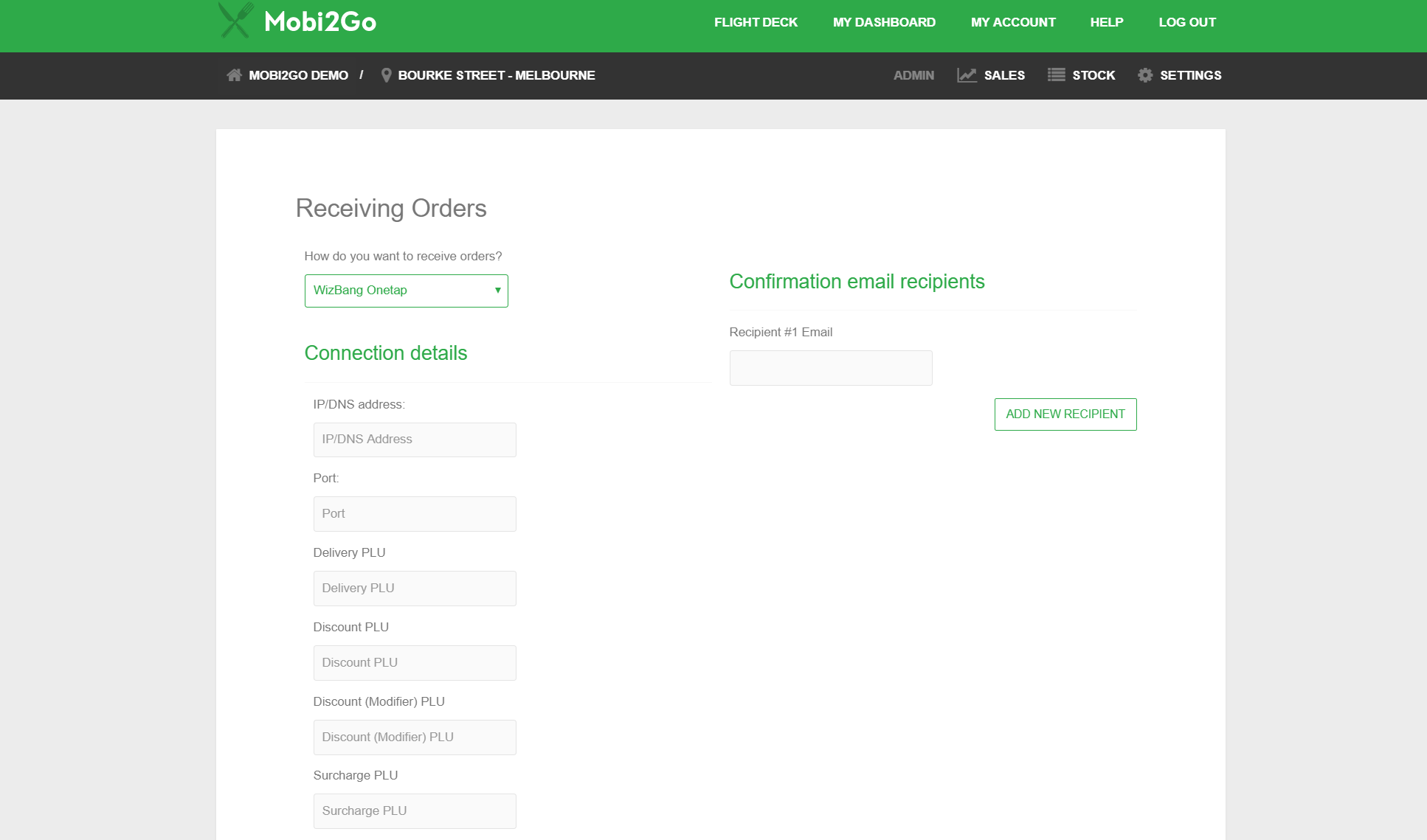Open the WizBang Onetap order method dropdown
The image size is (1427, 840).
pyautogui.click(x=406, y=291)
